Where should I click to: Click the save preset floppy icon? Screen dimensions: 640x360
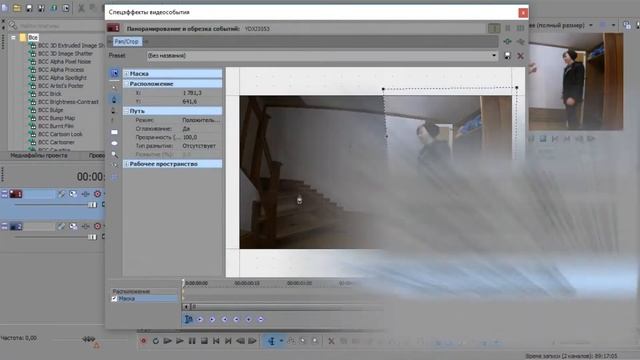[x=507, y=56]
